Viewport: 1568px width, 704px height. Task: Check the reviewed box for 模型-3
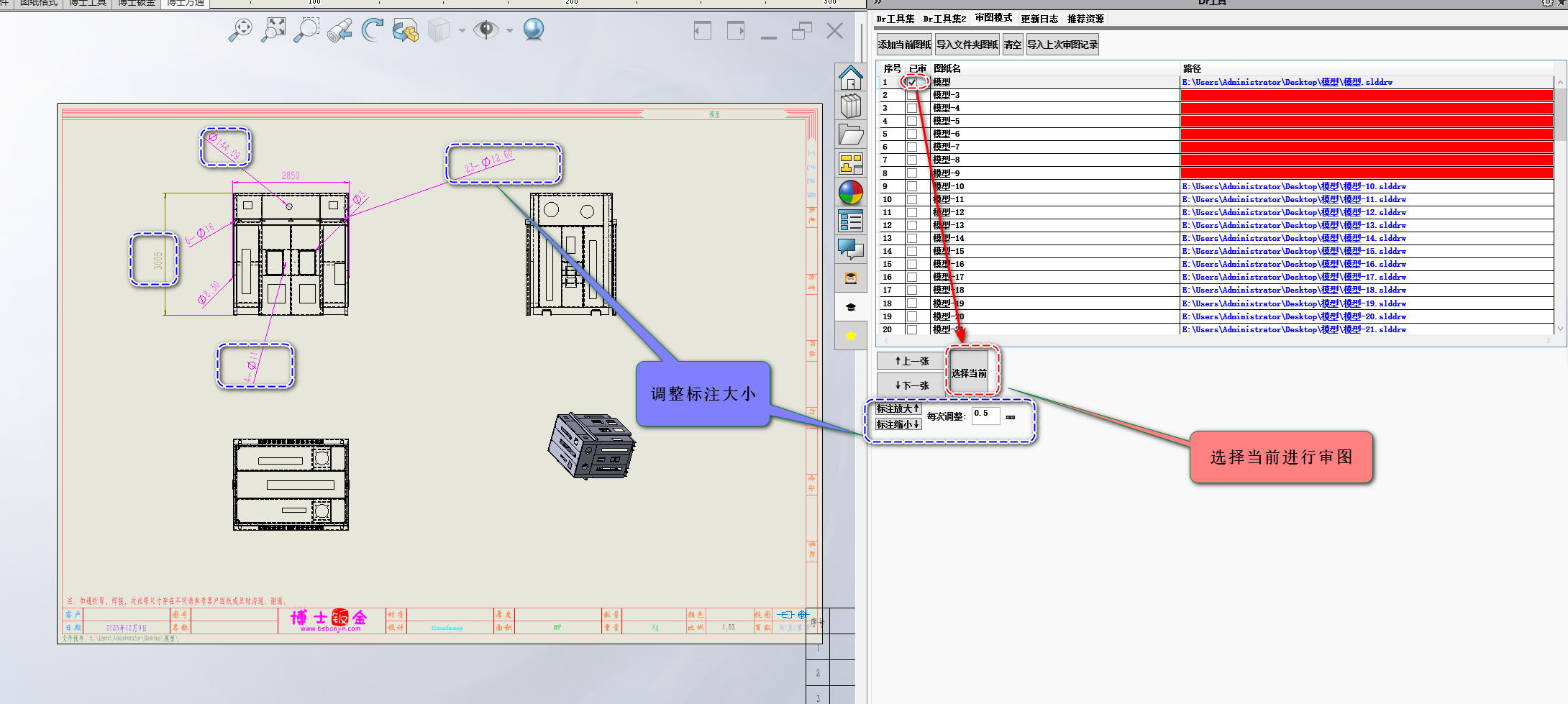(912, 95)
